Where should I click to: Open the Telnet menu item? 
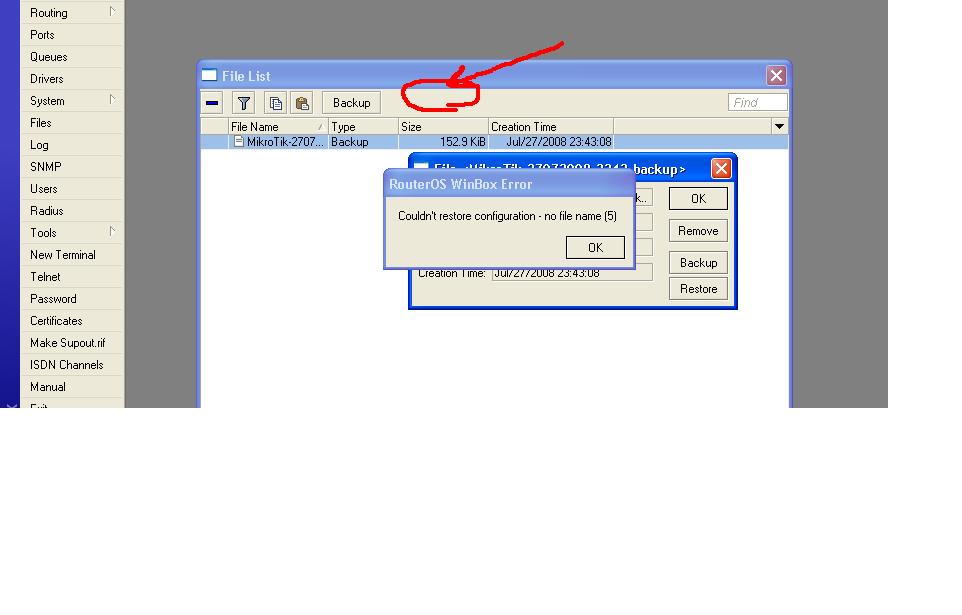click(72, 277)
